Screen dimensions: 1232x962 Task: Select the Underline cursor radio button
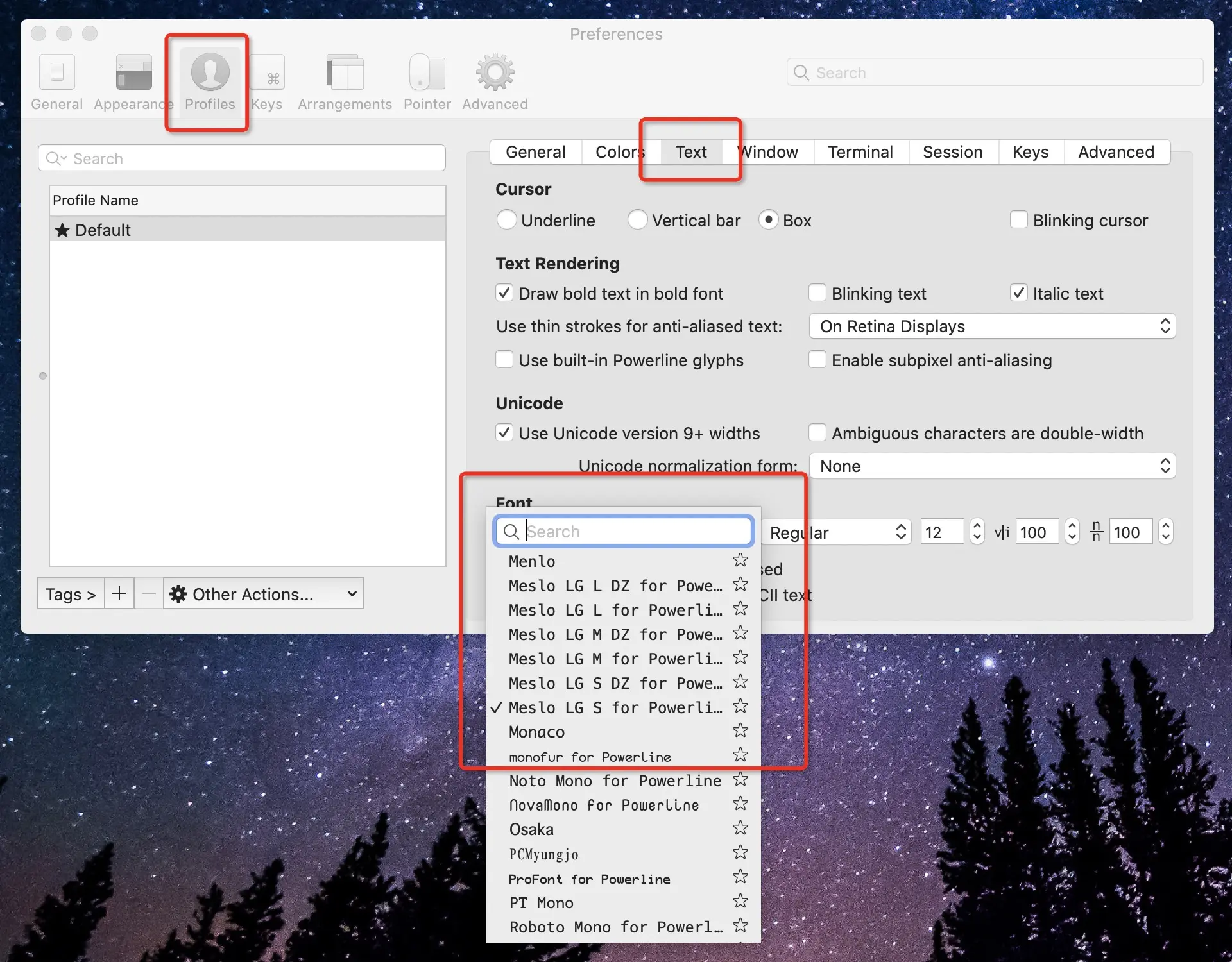[x=506, y=220]
